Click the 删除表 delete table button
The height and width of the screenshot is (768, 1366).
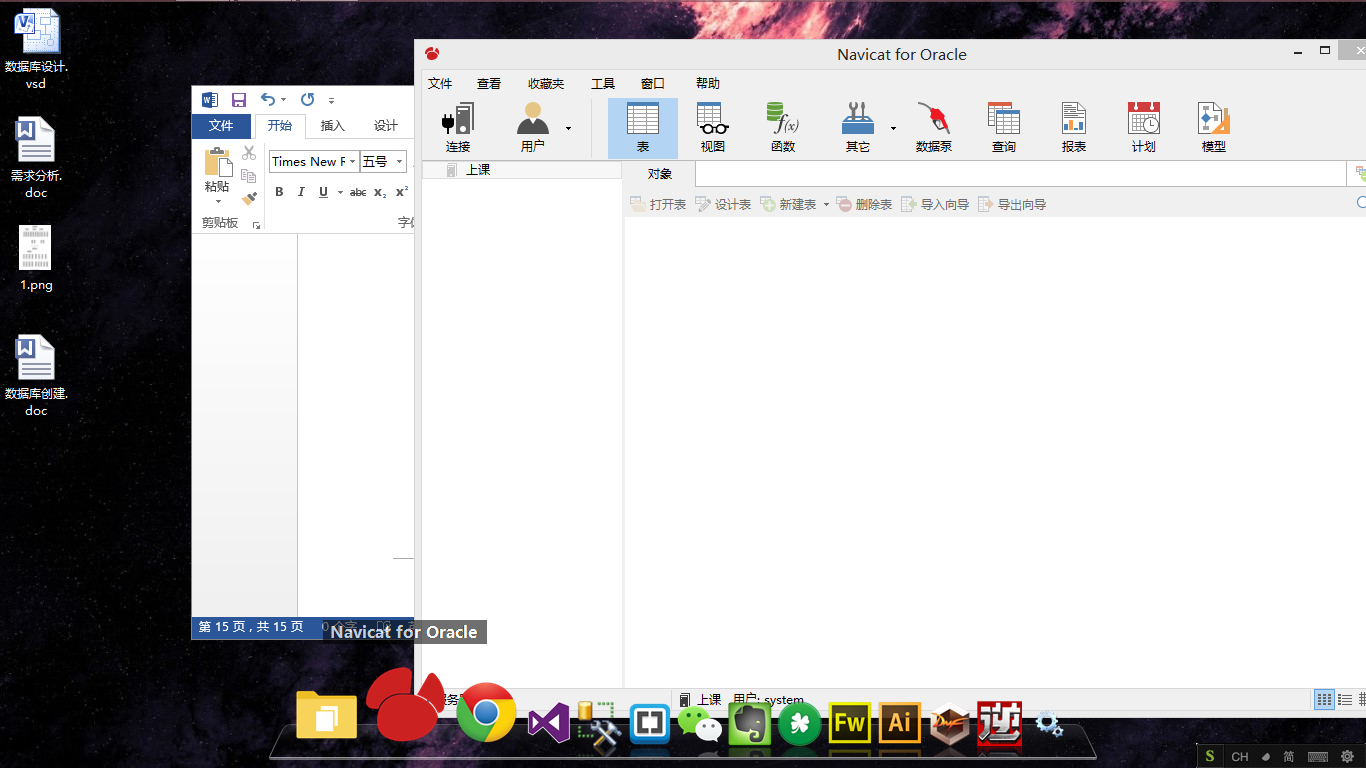pyautogui.click(x=864, y=204)
